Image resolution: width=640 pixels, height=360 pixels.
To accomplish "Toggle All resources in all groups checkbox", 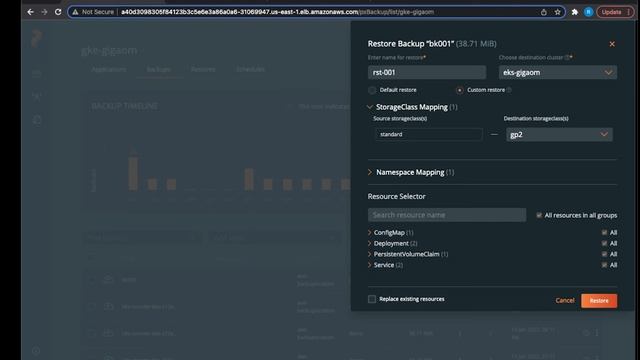I will click(x=539, y=215).
